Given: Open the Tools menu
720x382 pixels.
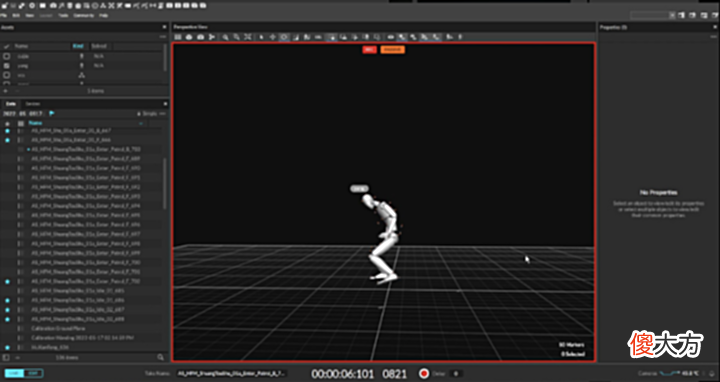Looking at the screenshot, I should pyautogui.click(x=63, y=15).
